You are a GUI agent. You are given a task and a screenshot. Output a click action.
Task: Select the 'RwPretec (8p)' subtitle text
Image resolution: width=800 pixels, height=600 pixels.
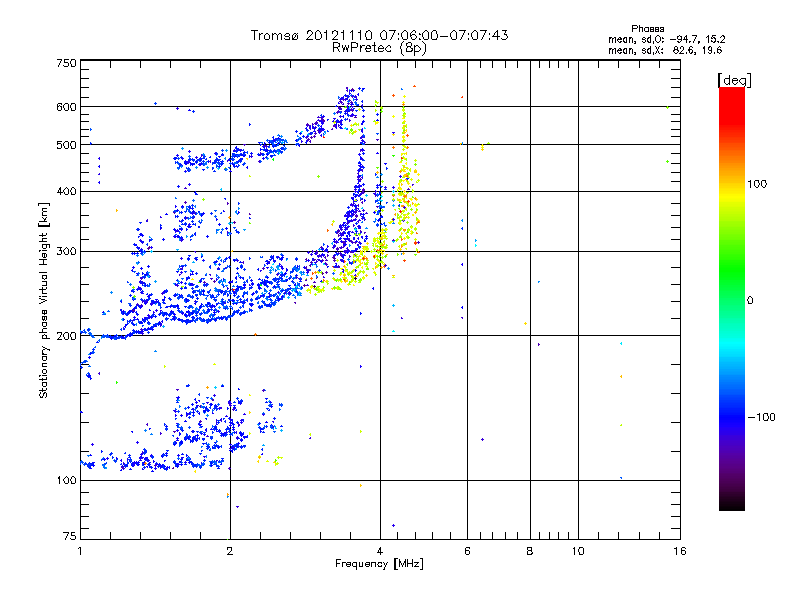tap(379, 48)
